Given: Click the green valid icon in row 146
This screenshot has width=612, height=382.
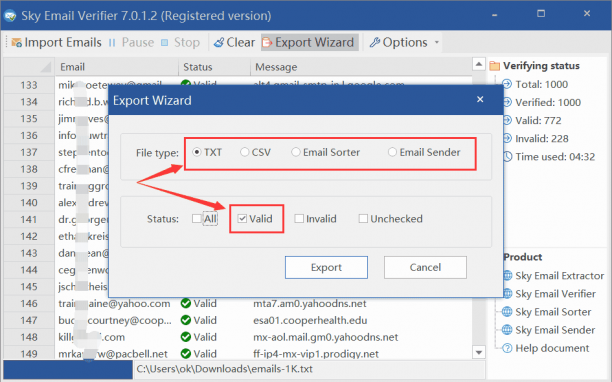Looking at the screenshot, I should 186,303.
